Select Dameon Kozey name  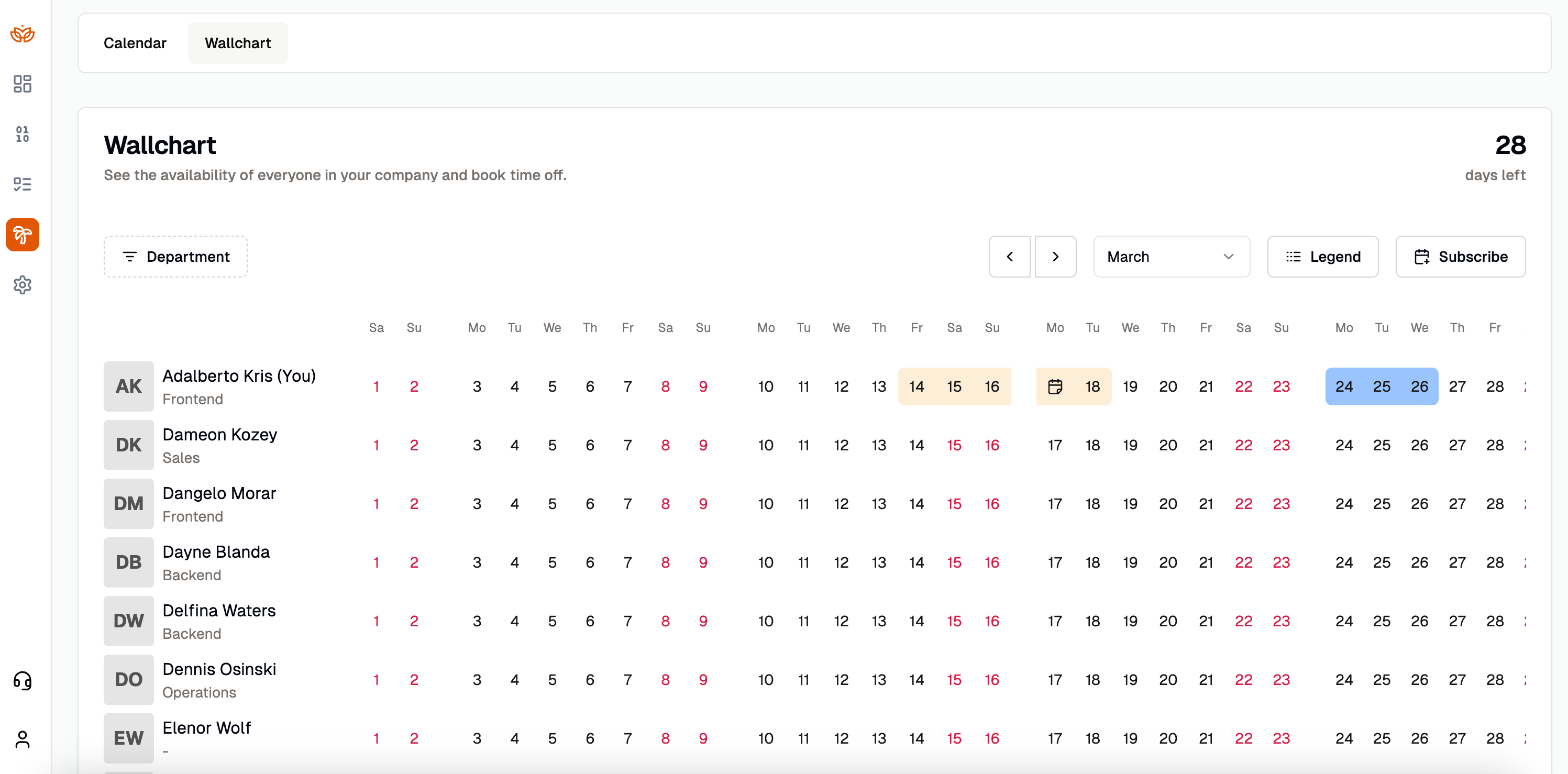pos(220,435)
